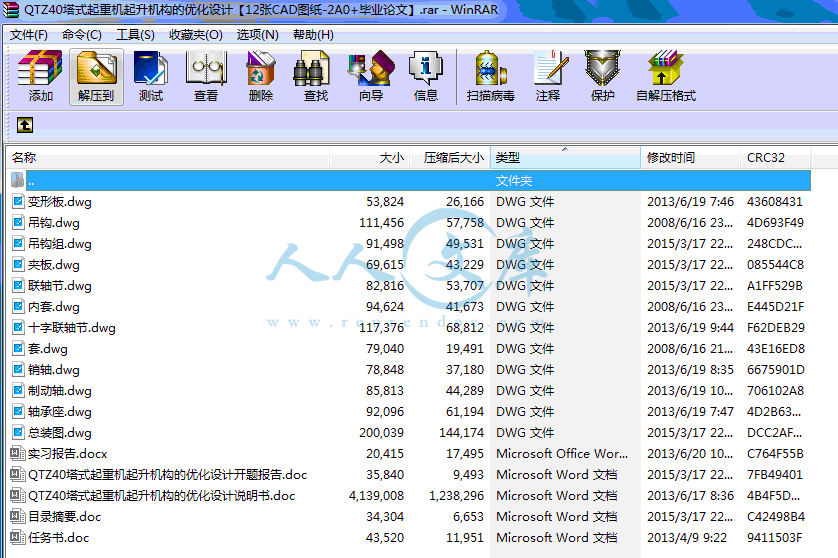Click the Delete (删除) toolbar icon

[x=261, y=76]
